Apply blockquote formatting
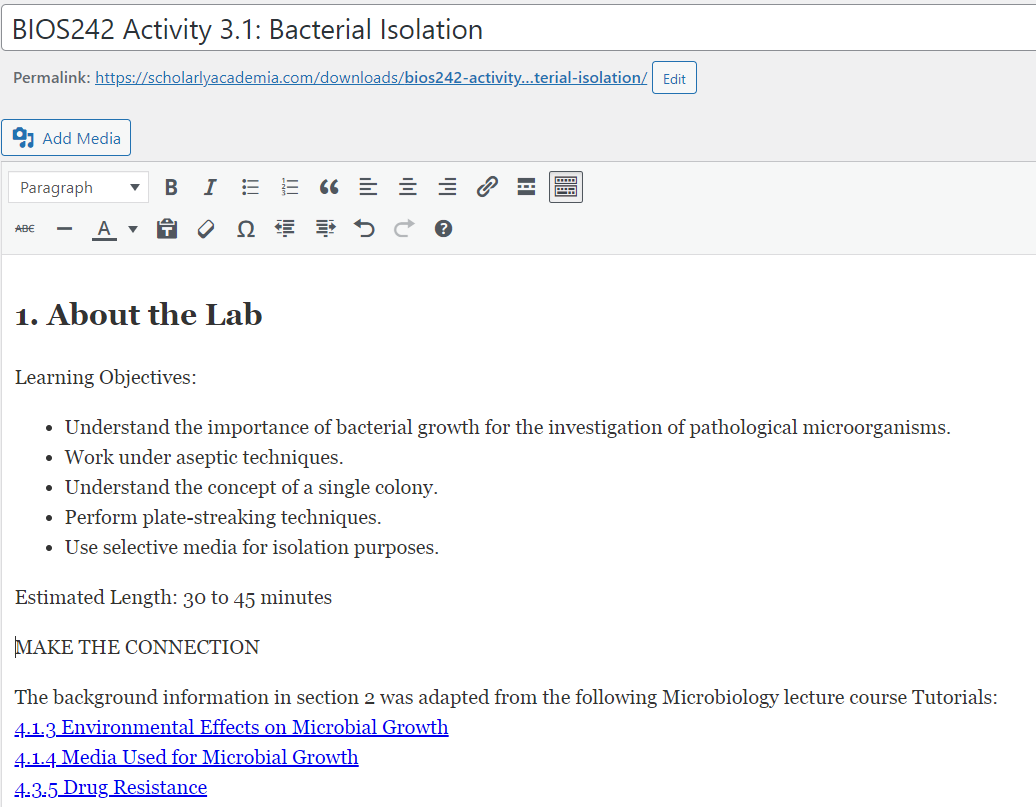 coord(328,188)
